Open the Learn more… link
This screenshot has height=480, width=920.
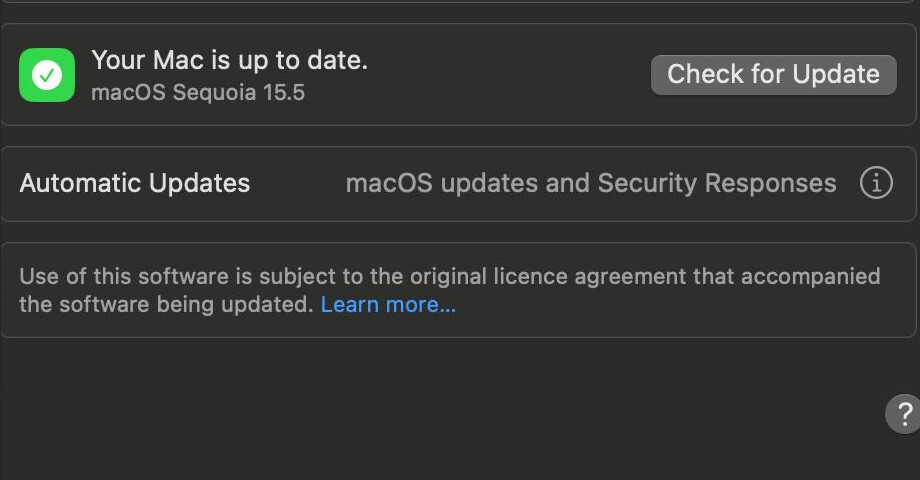click(x=388, y=305)
